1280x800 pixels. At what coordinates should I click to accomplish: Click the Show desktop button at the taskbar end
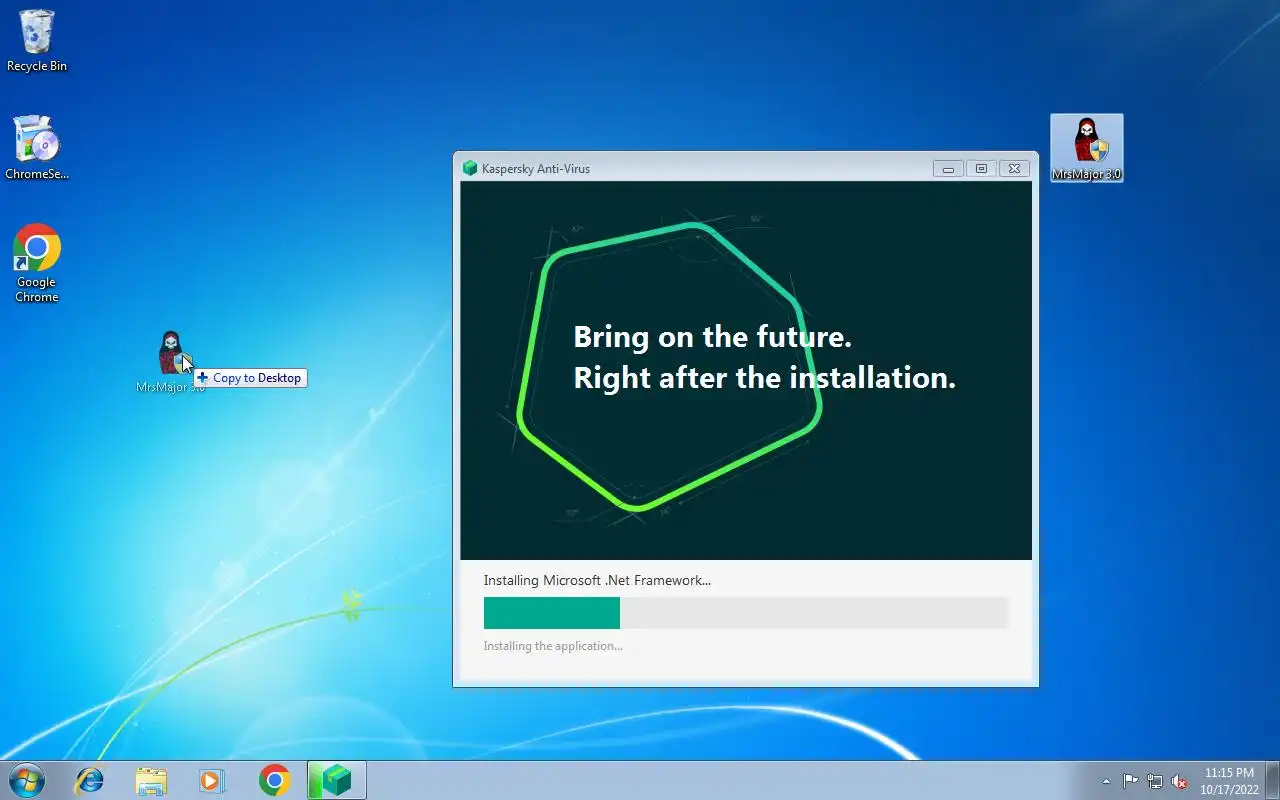1272,780
